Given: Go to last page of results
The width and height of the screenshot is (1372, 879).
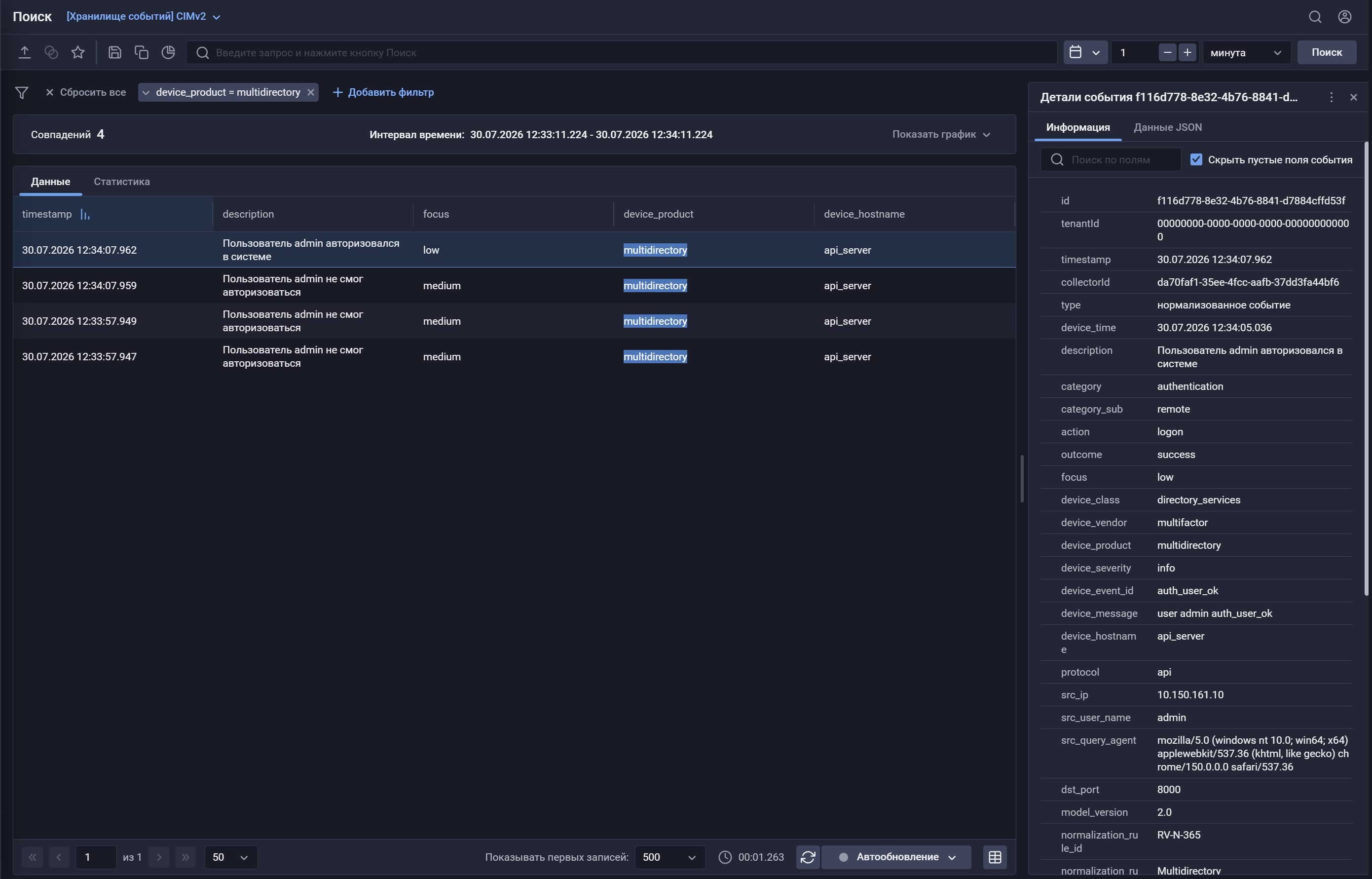Looking at the screenshot, I should [x=185, y=857].
